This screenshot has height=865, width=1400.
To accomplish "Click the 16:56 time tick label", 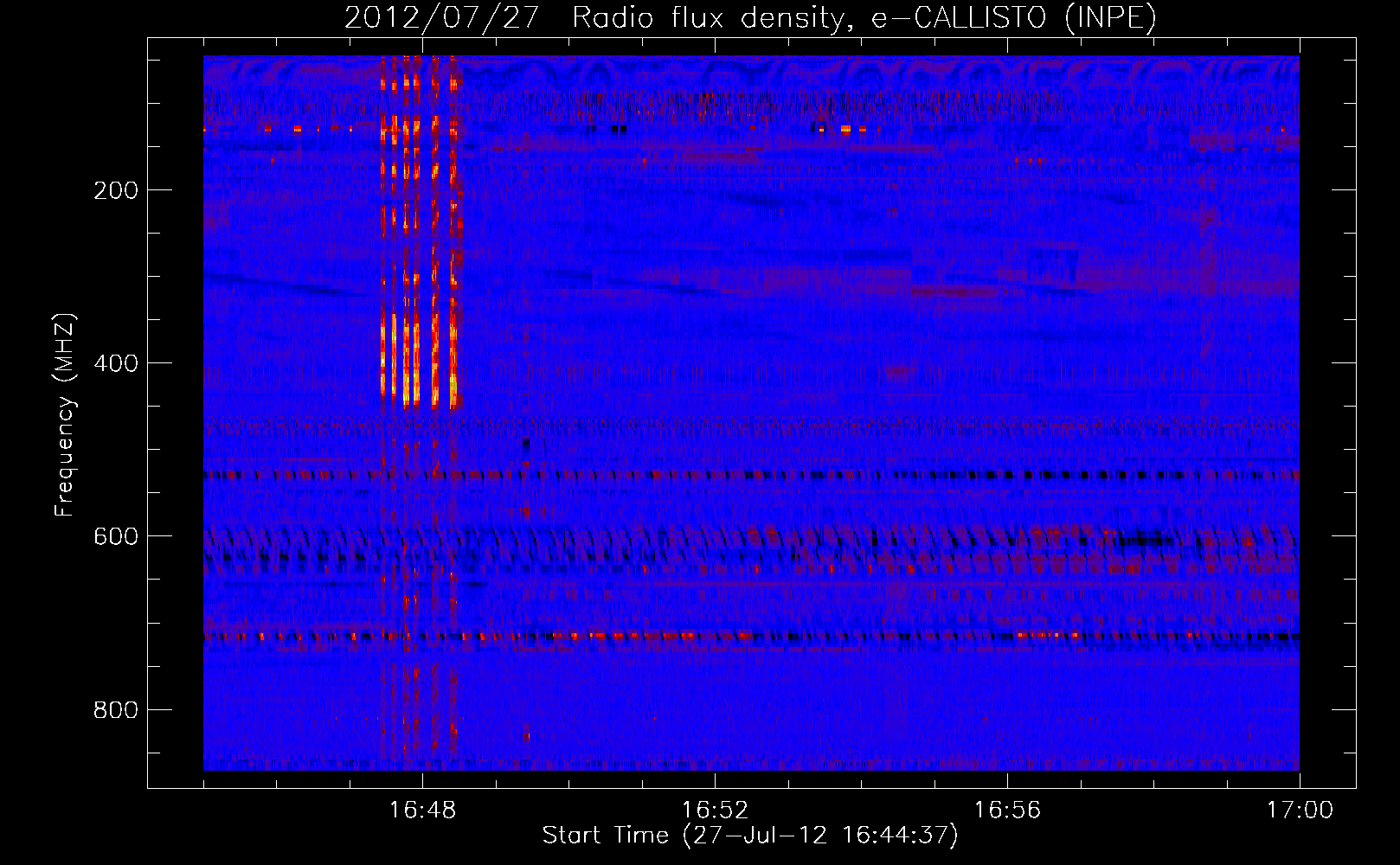I will [1007, 810].
